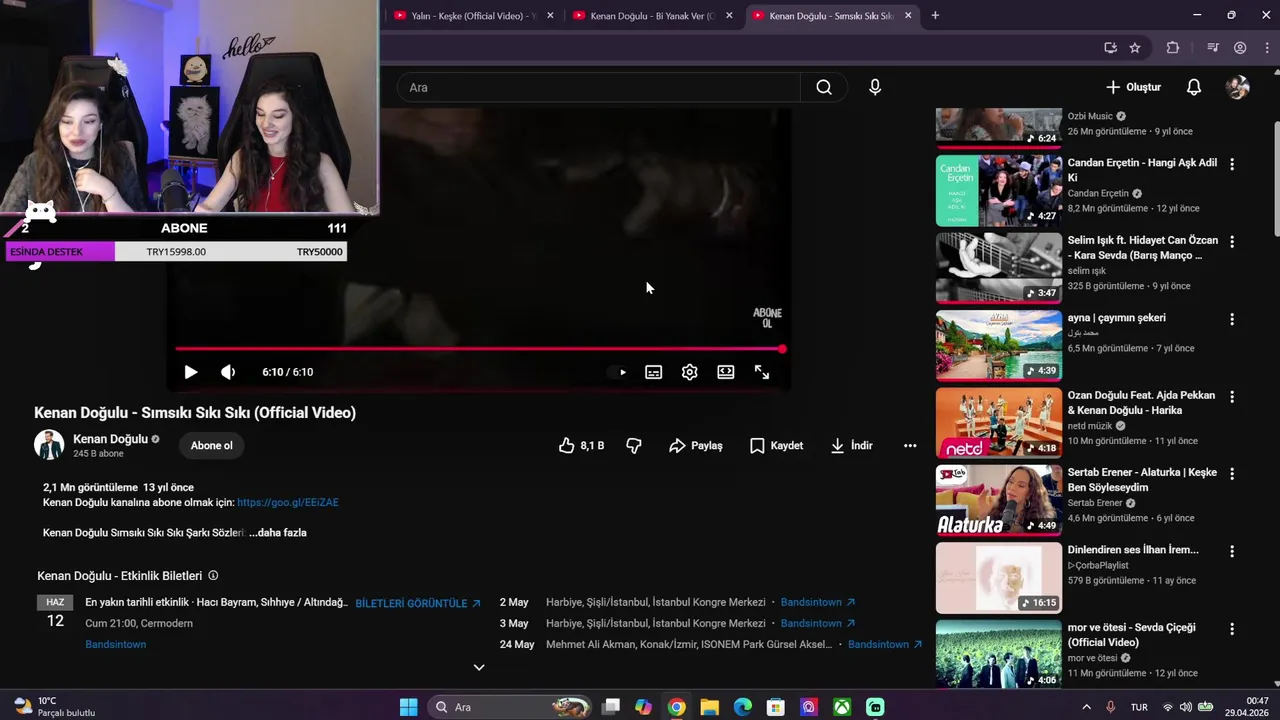Play the video with the play button
The height and width of the screenshot is (720, 1280).
pyautogui.click(x=190, y=372)
